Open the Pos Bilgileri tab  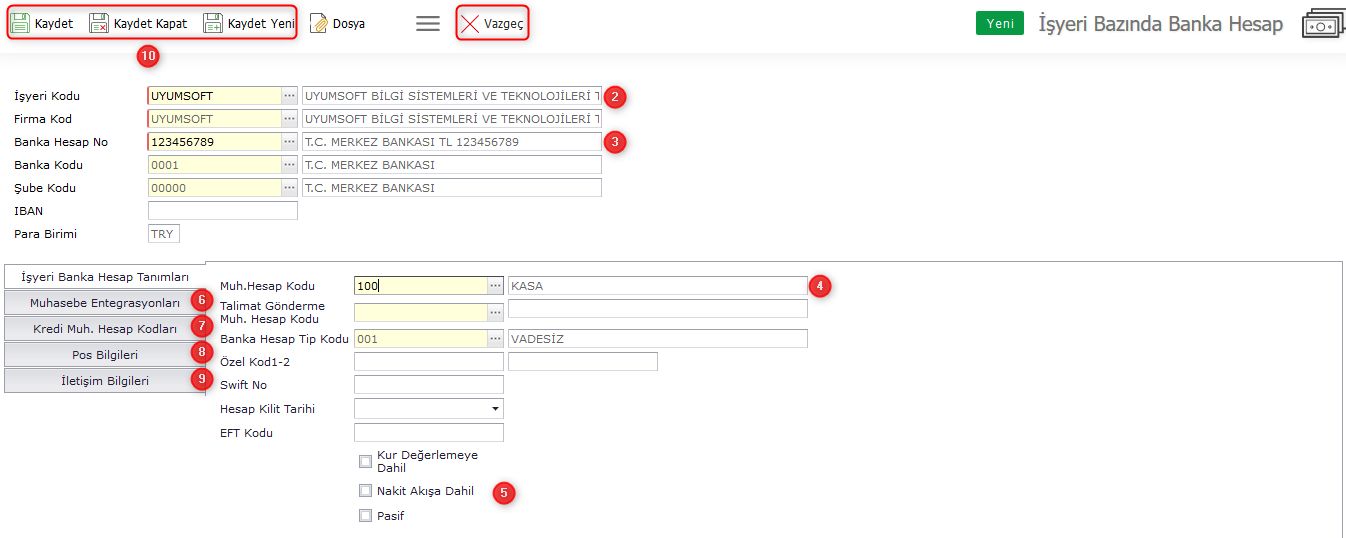105,354
